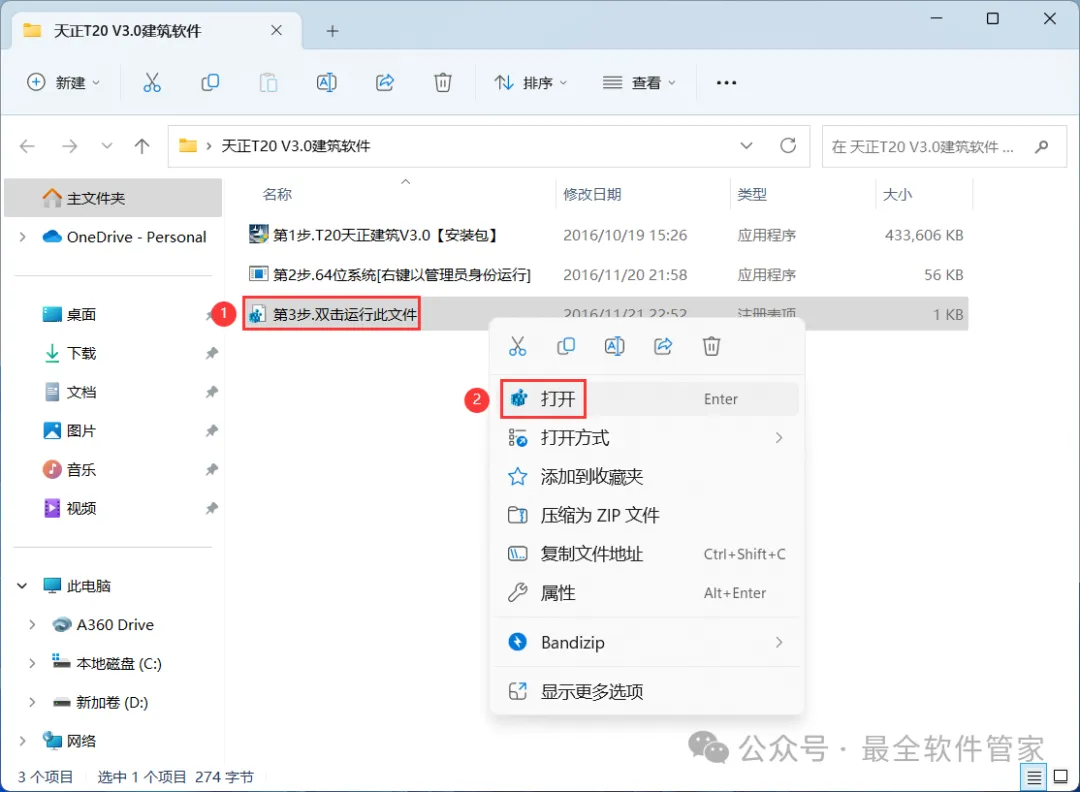Expand the 网络 tree node
This screenshot has height=792, width=1080.
pos(23,741)
